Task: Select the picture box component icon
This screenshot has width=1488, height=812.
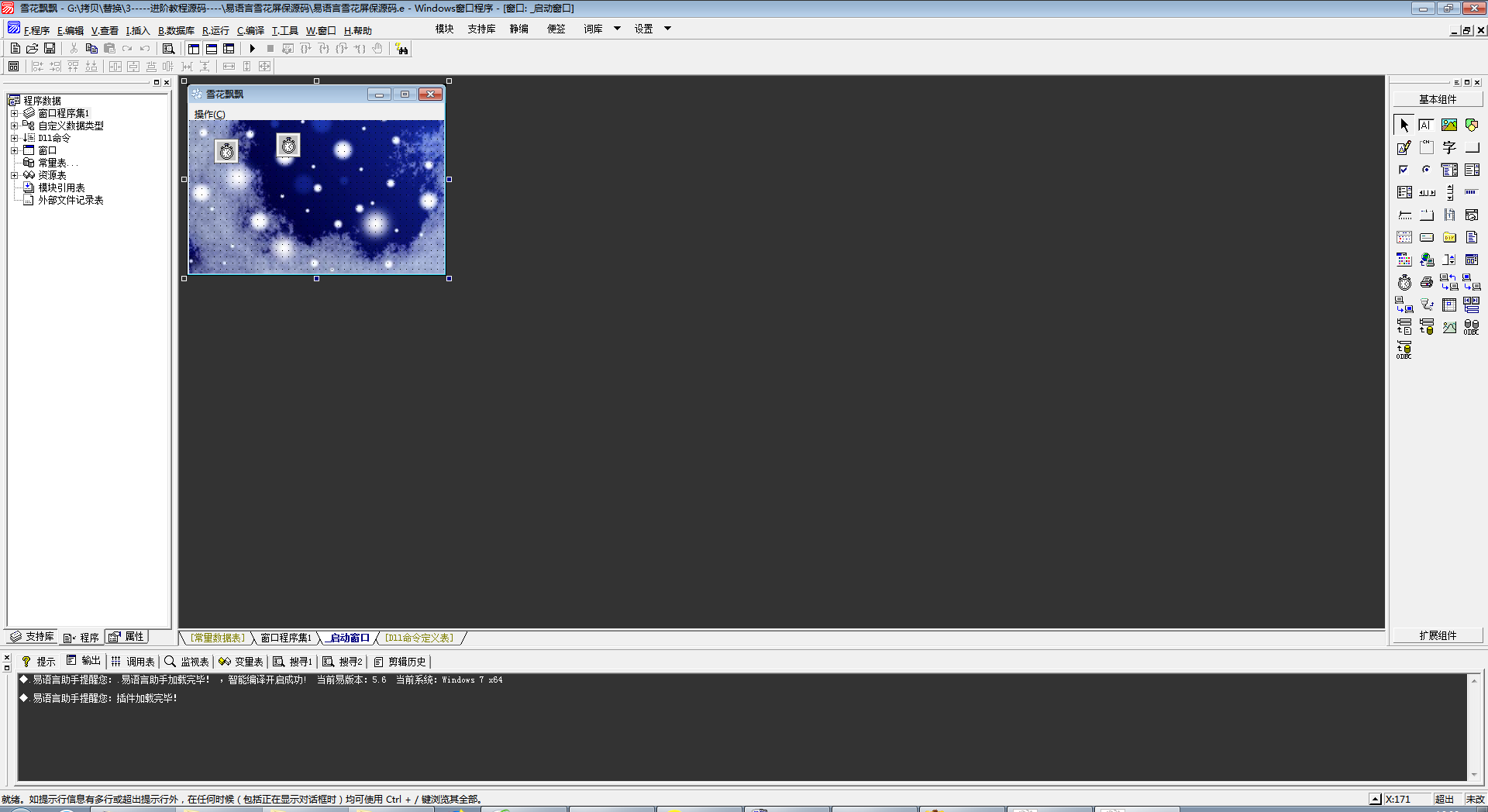Action: point(1449,125)
